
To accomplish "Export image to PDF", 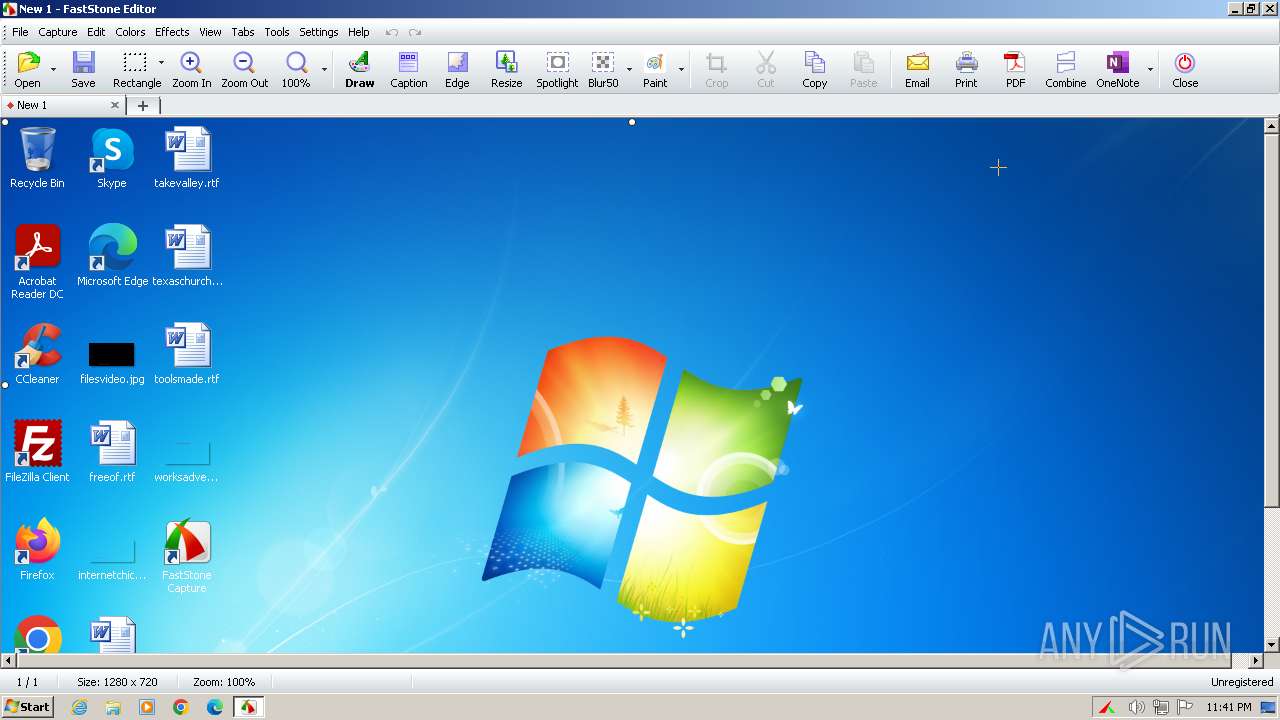I will point(1015,70).
